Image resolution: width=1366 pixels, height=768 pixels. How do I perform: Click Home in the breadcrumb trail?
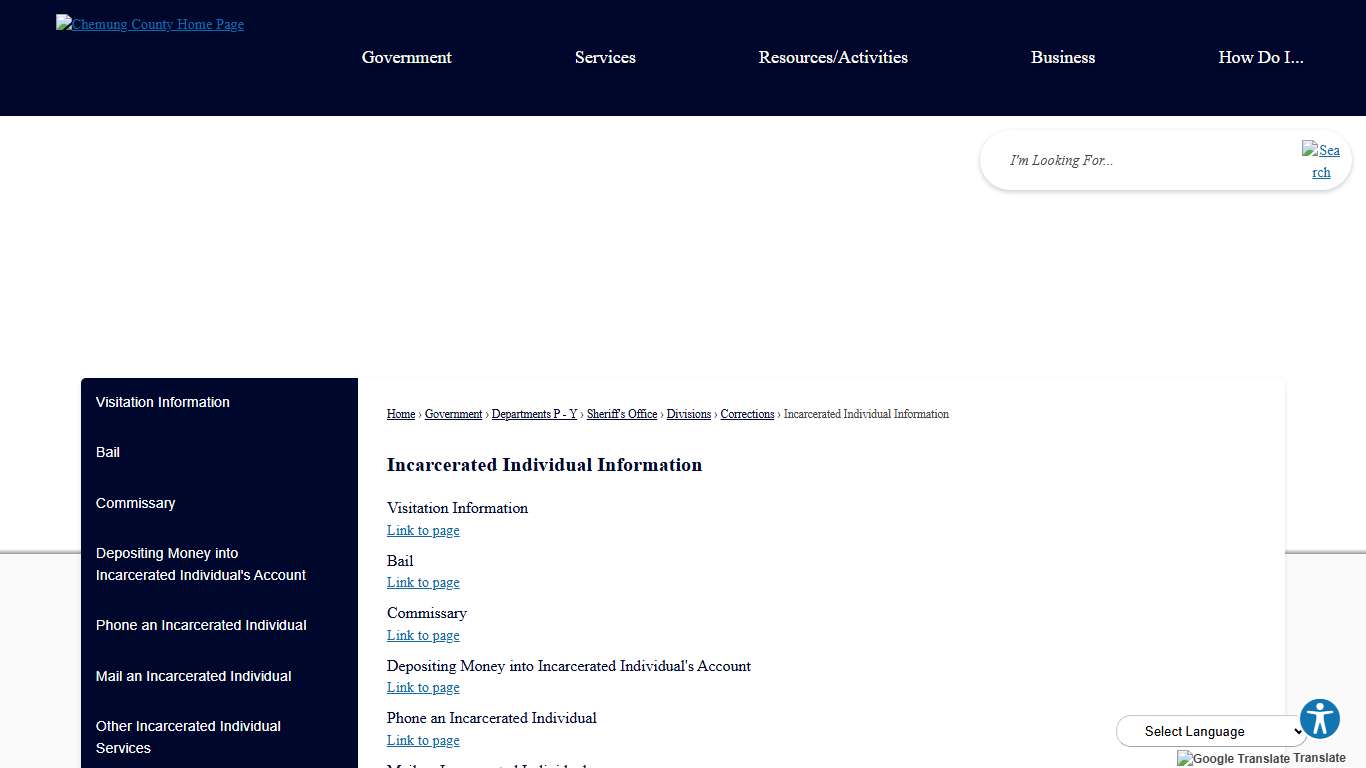pos(400,414)
